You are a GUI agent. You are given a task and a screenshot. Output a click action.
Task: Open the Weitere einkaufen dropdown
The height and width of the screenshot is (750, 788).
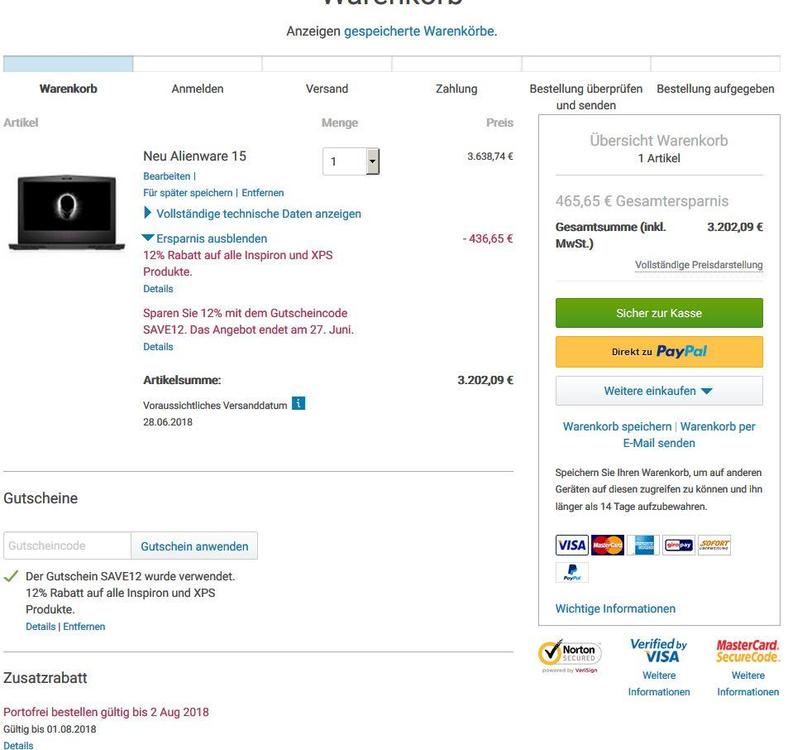tap(658, 390)
